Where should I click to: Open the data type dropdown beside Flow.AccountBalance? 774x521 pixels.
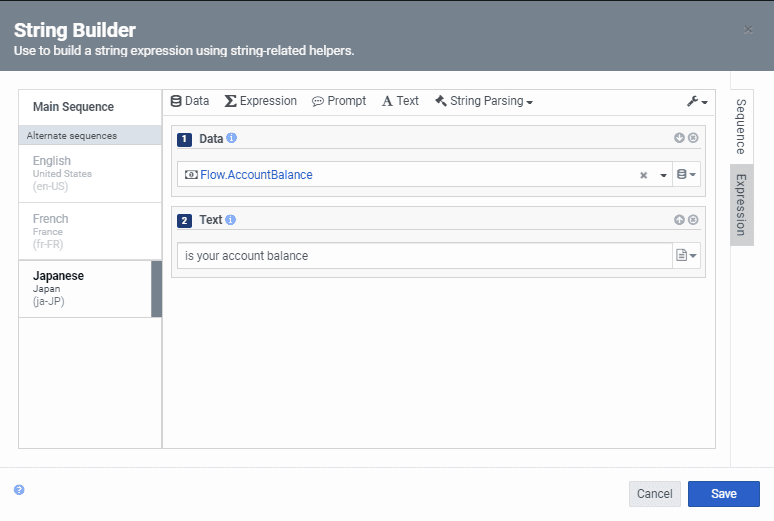(686, 175)
